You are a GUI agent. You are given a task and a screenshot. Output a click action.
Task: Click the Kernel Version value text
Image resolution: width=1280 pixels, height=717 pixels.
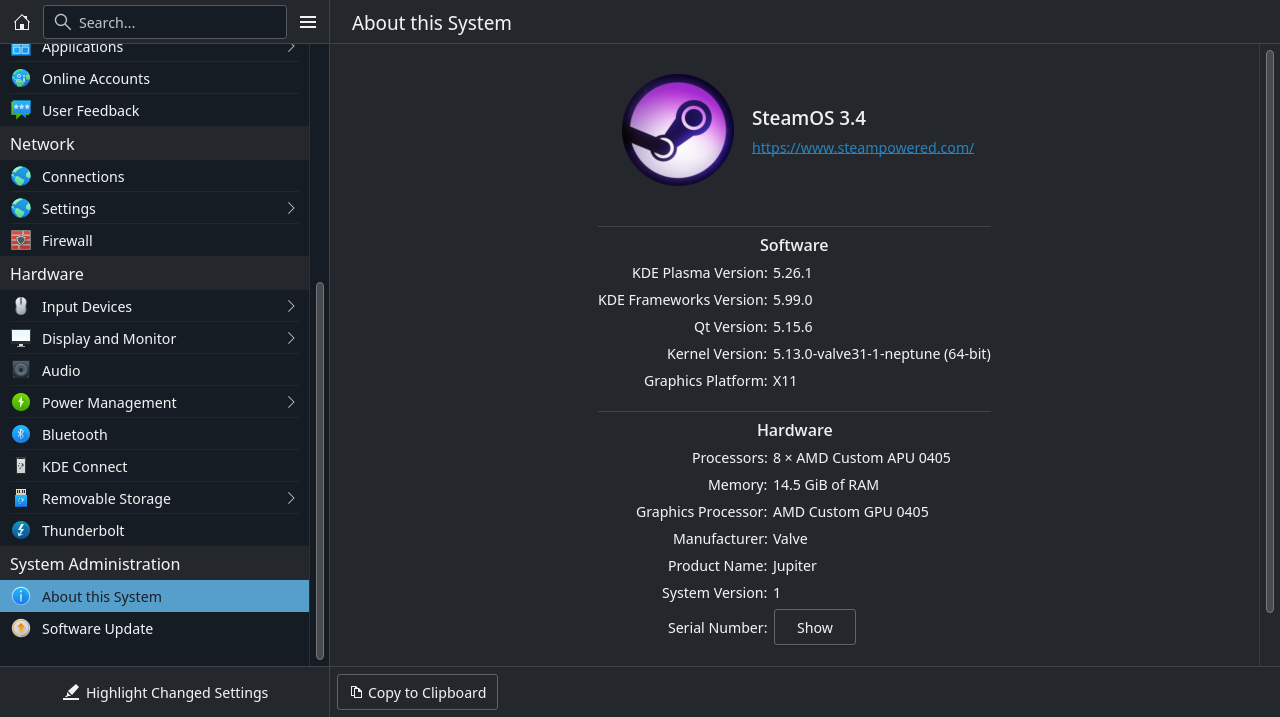(x=882, y=353)
